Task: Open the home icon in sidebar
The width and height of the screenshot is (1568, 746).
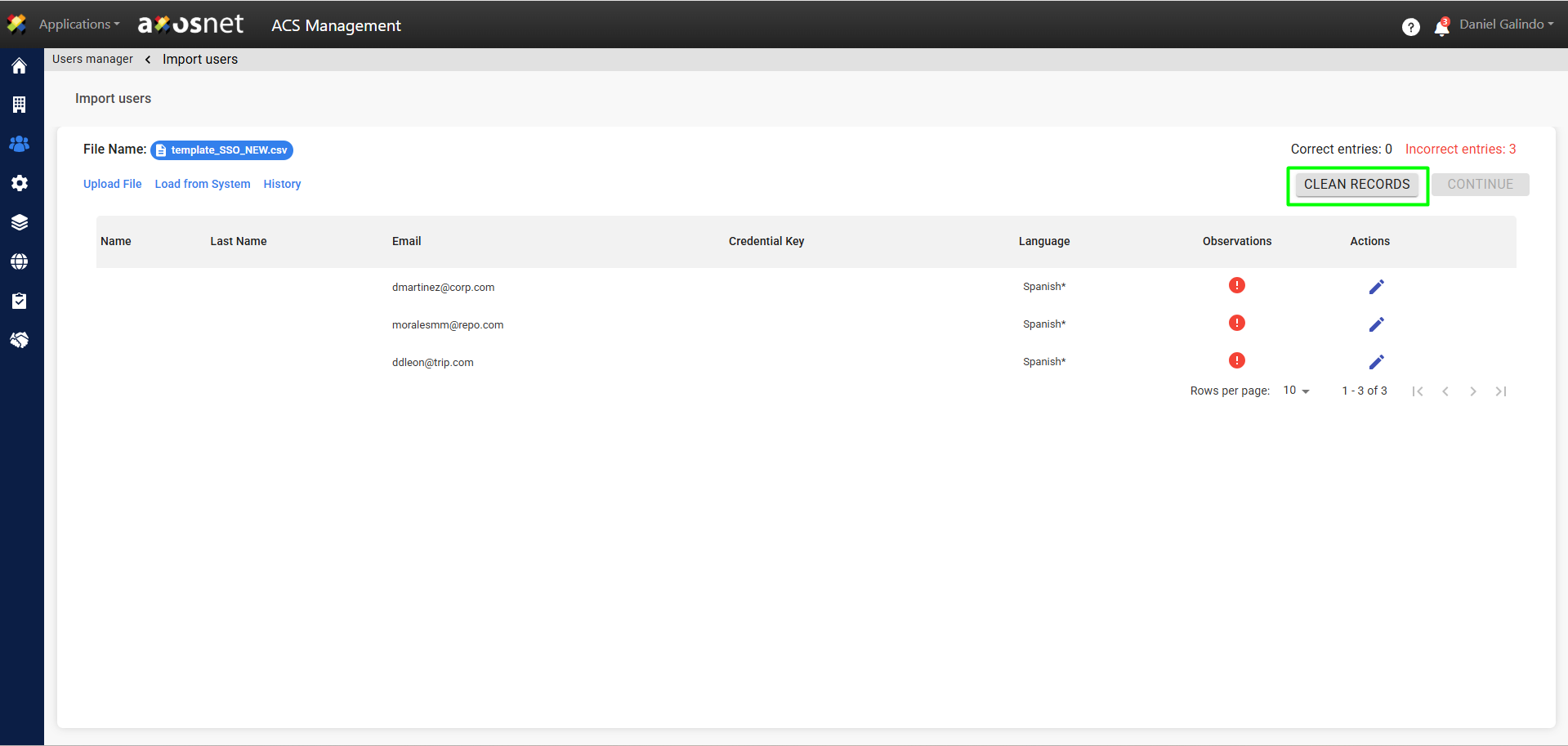Action: 20,66
